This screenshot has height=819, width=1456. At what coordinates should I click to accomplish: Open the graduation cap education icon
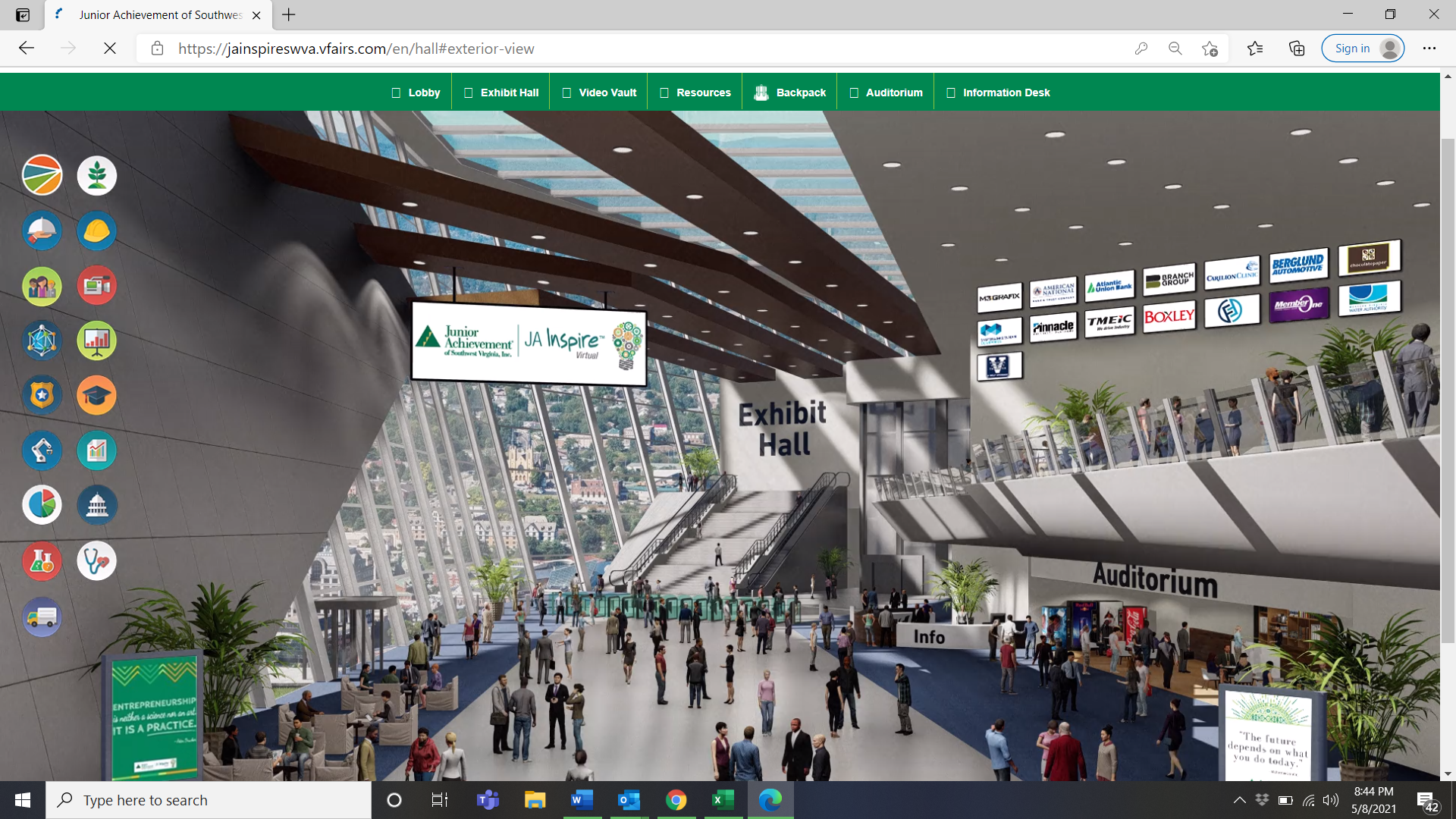(96, 395)
